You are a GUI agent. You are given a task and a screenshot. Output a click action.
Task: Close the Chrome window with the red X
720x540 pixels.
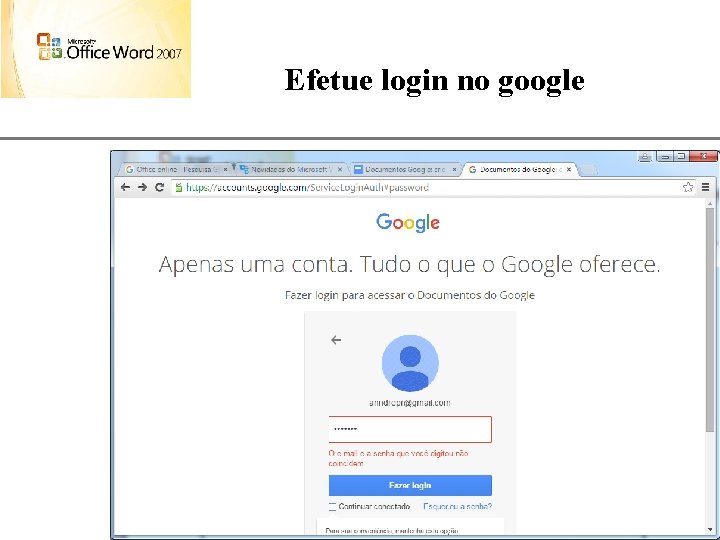(x=703, y=157)
